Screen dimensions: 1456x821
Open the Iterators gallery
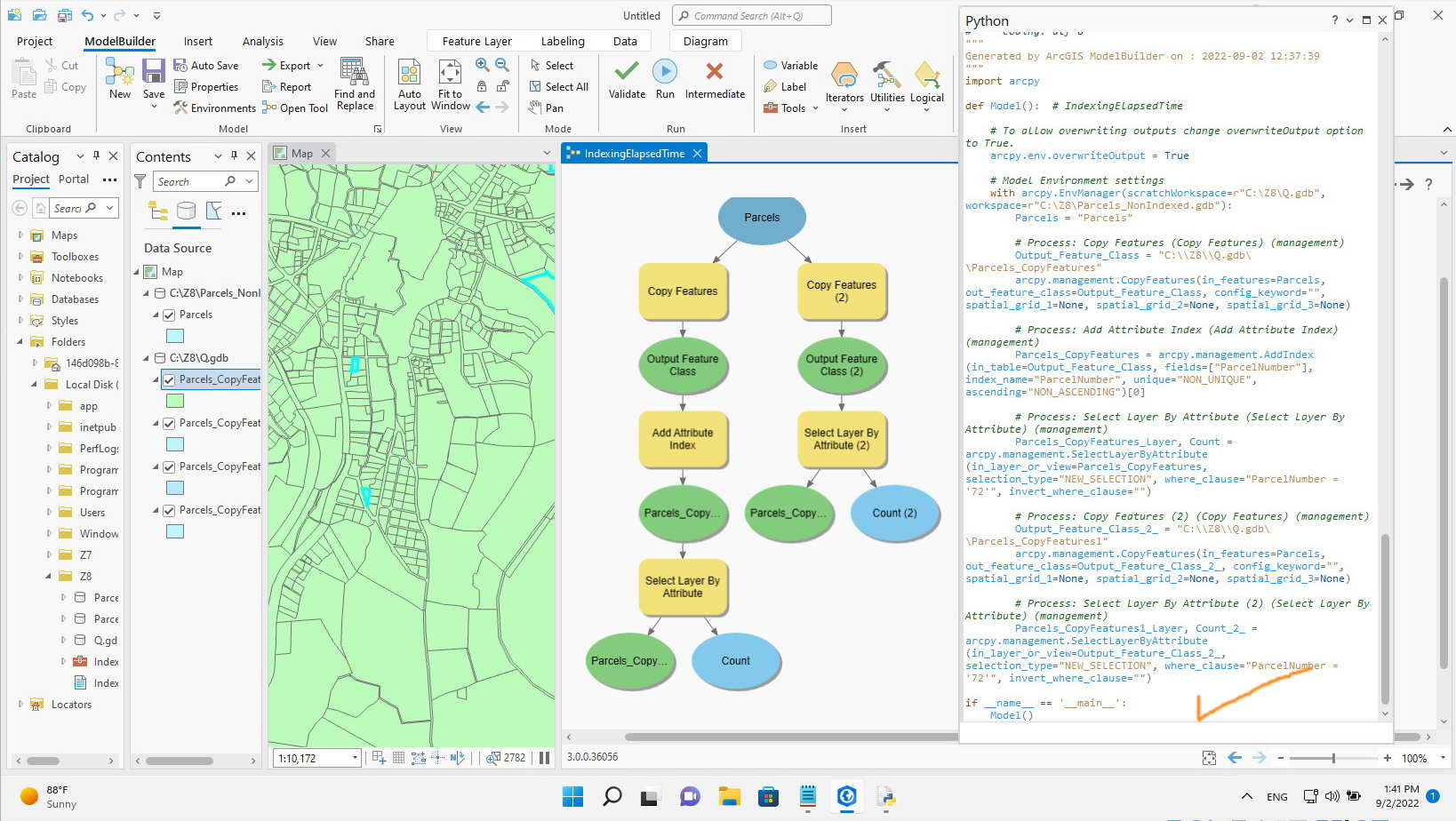(x=844, y=84)
